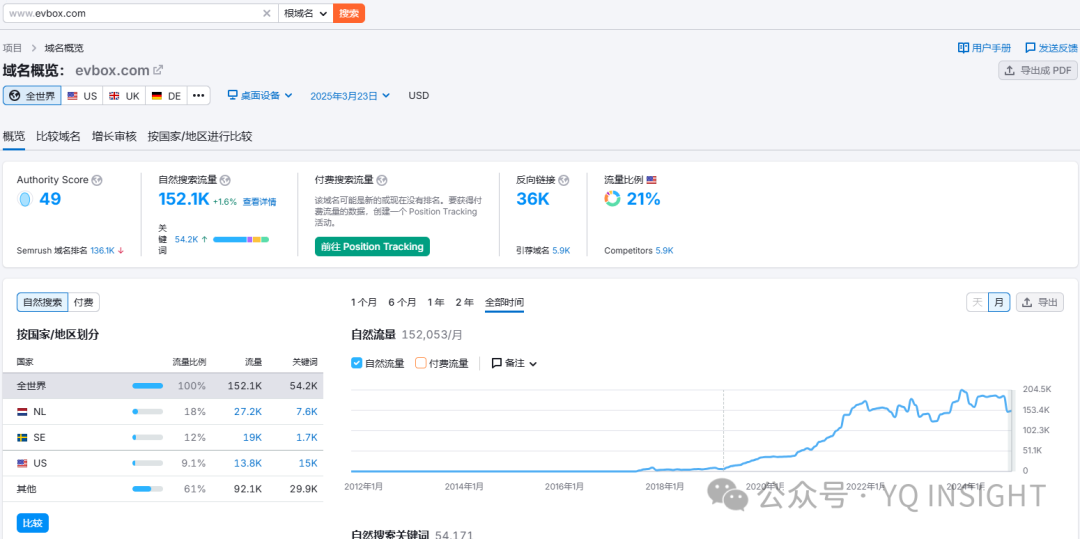Image resolution: width=1080 pixels, height=539 pixels.
Task: Open 增长审核 tab
Action: pos(114,136)
